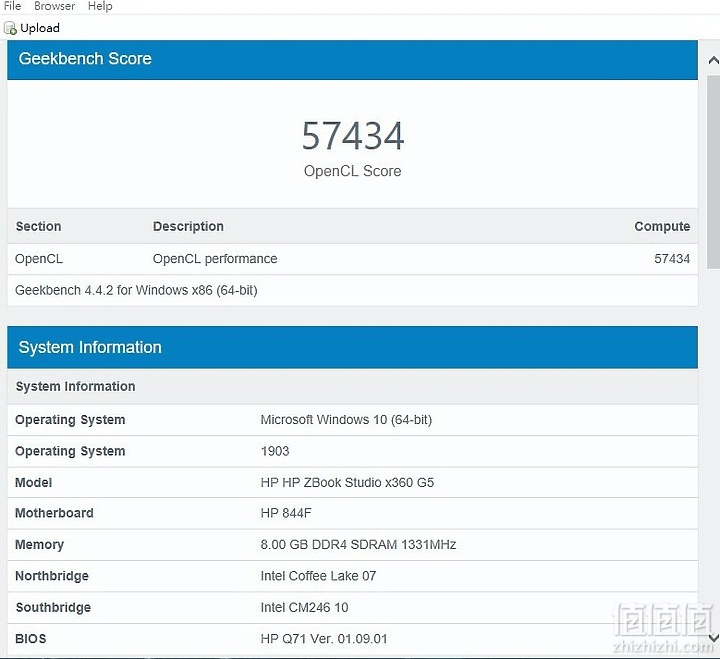
Task: Select Intel Coffee Lake 07 value
Action: 318,576
